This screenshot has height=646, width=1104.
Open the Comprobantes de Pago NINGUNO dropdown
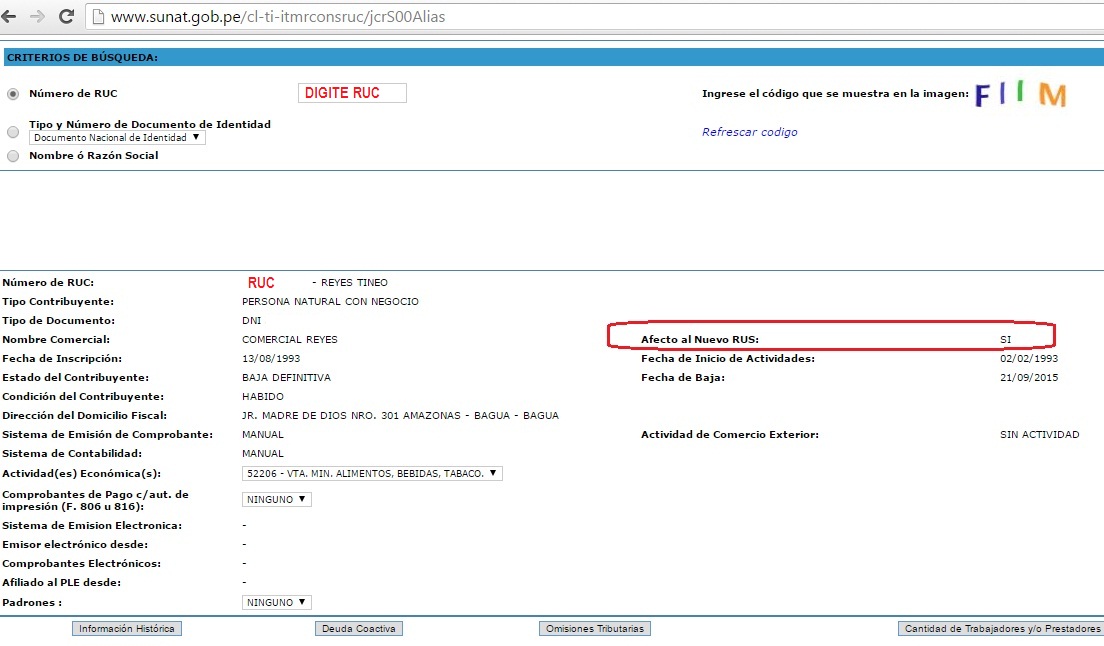[x=276, y=499]
